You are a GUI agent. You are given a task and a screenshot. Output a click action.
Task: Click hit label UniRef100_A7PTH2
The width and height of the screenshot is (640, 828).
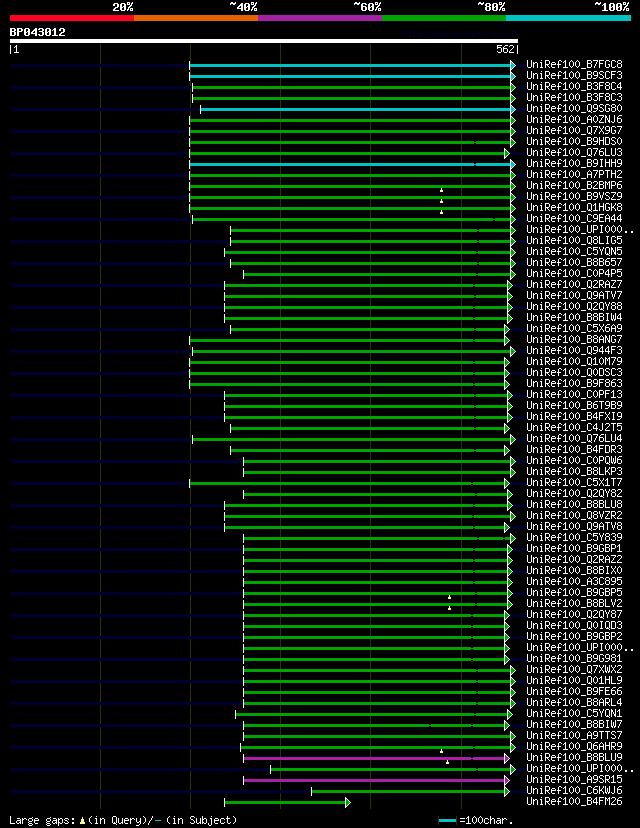(574, 174)
